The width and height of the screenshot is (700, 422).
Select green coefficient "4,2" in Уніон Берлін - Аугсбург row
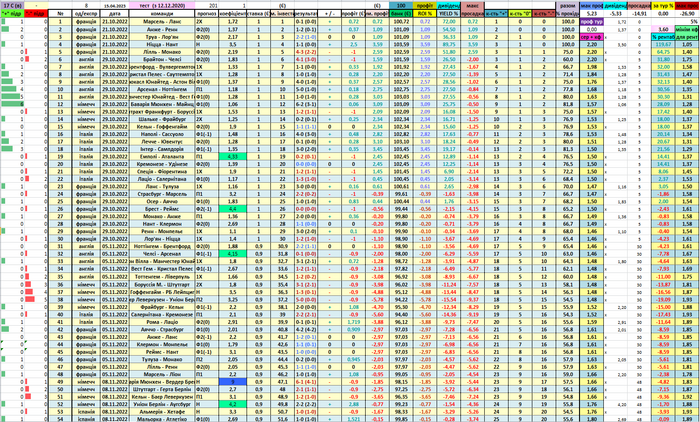233,404
